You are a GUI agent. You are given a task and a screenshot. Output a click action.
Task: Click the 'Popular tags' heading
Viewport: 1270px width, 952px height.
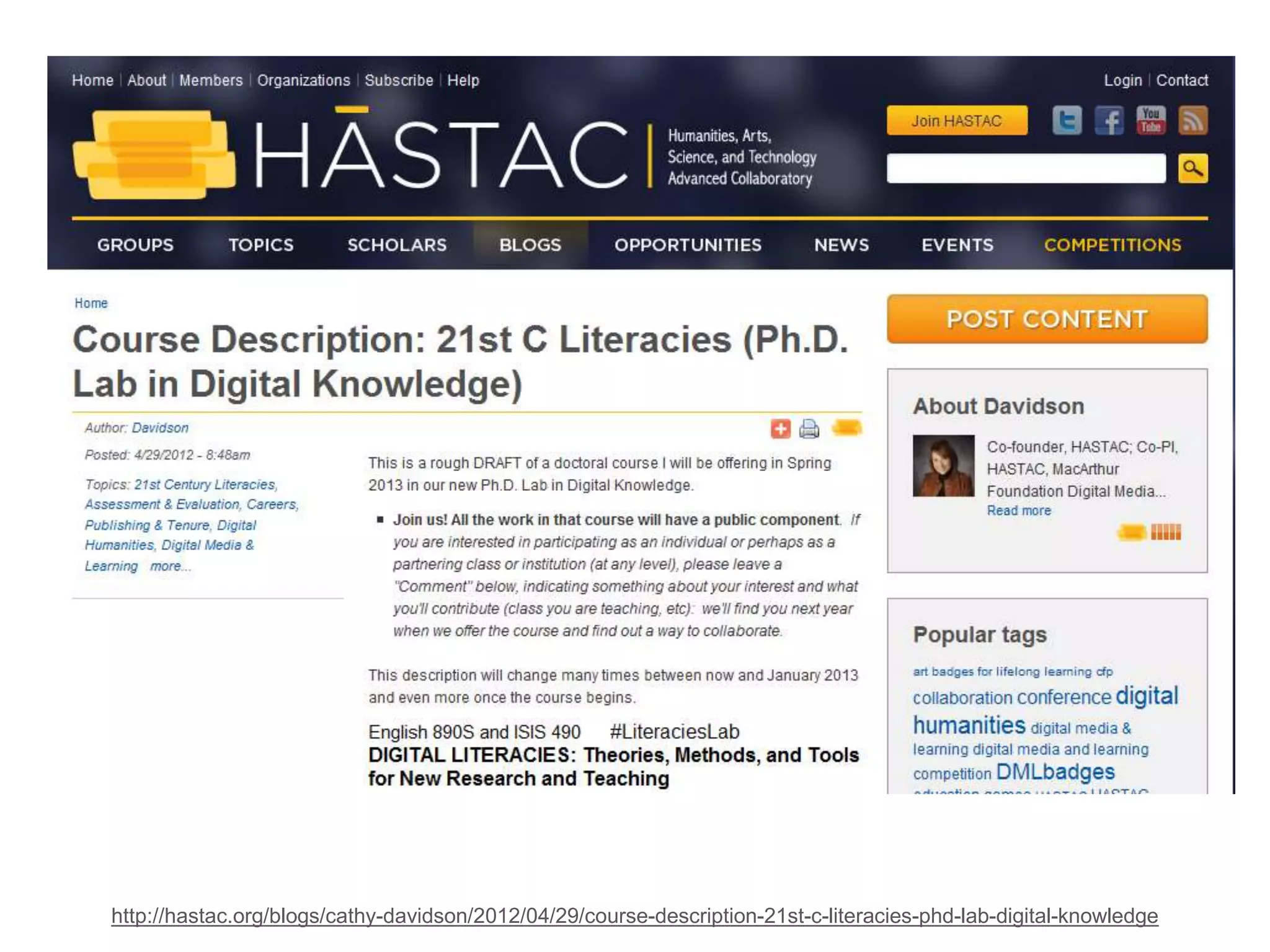point(980,635)
